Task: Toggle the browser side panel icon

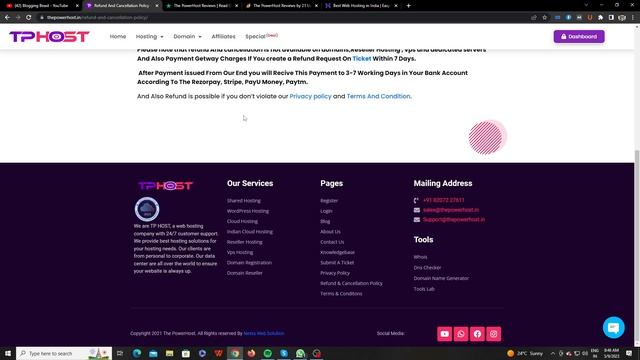Action: [x=611, y=18]
